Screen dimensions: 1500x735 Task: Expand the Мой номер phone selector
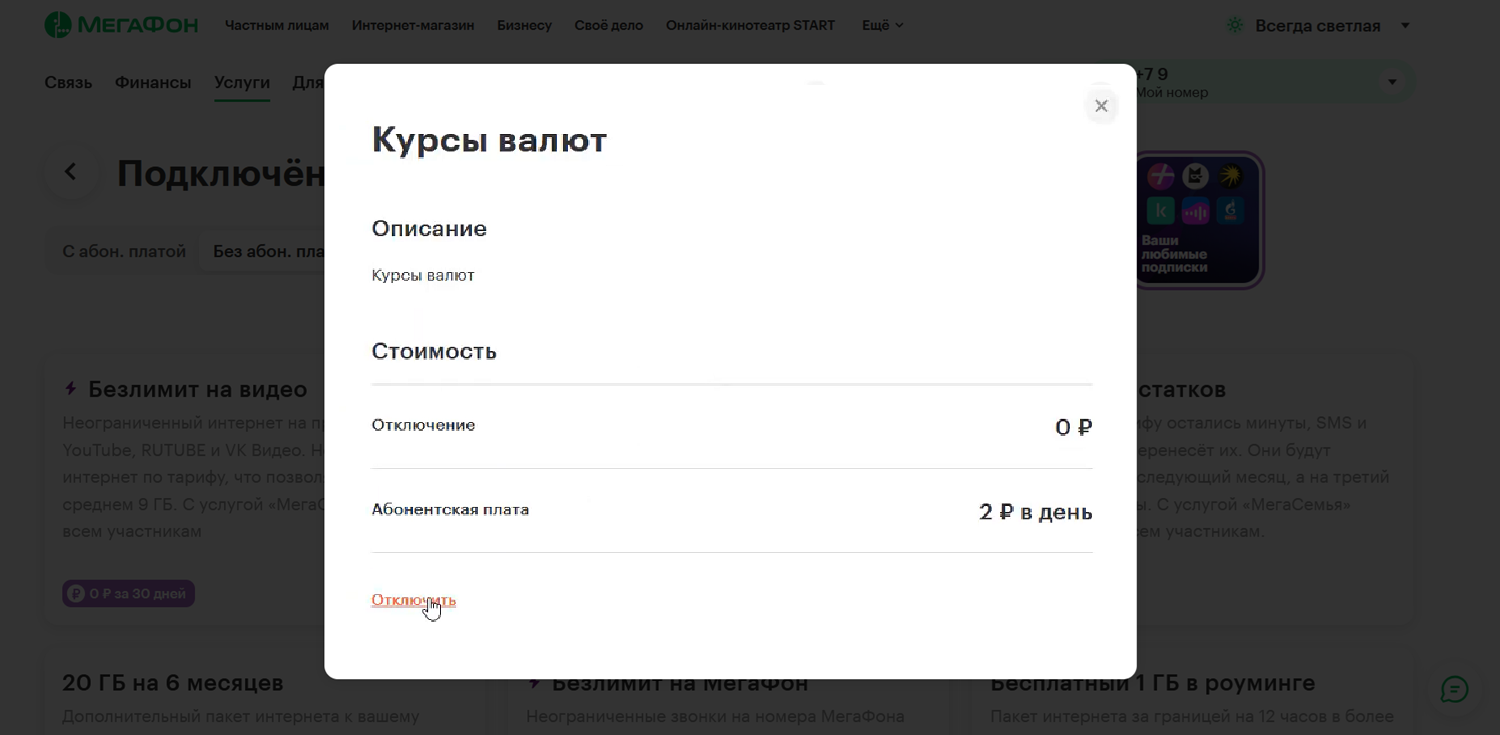tap(1392, 82)
